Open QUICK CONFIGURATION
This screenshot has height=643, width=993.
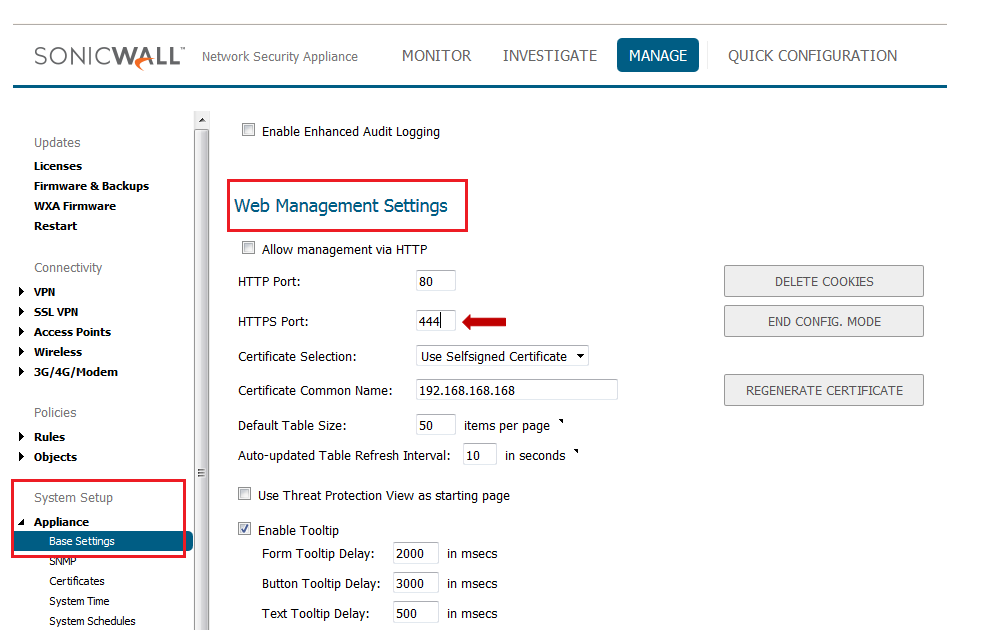pyautogui.click(x=813, y=56)
